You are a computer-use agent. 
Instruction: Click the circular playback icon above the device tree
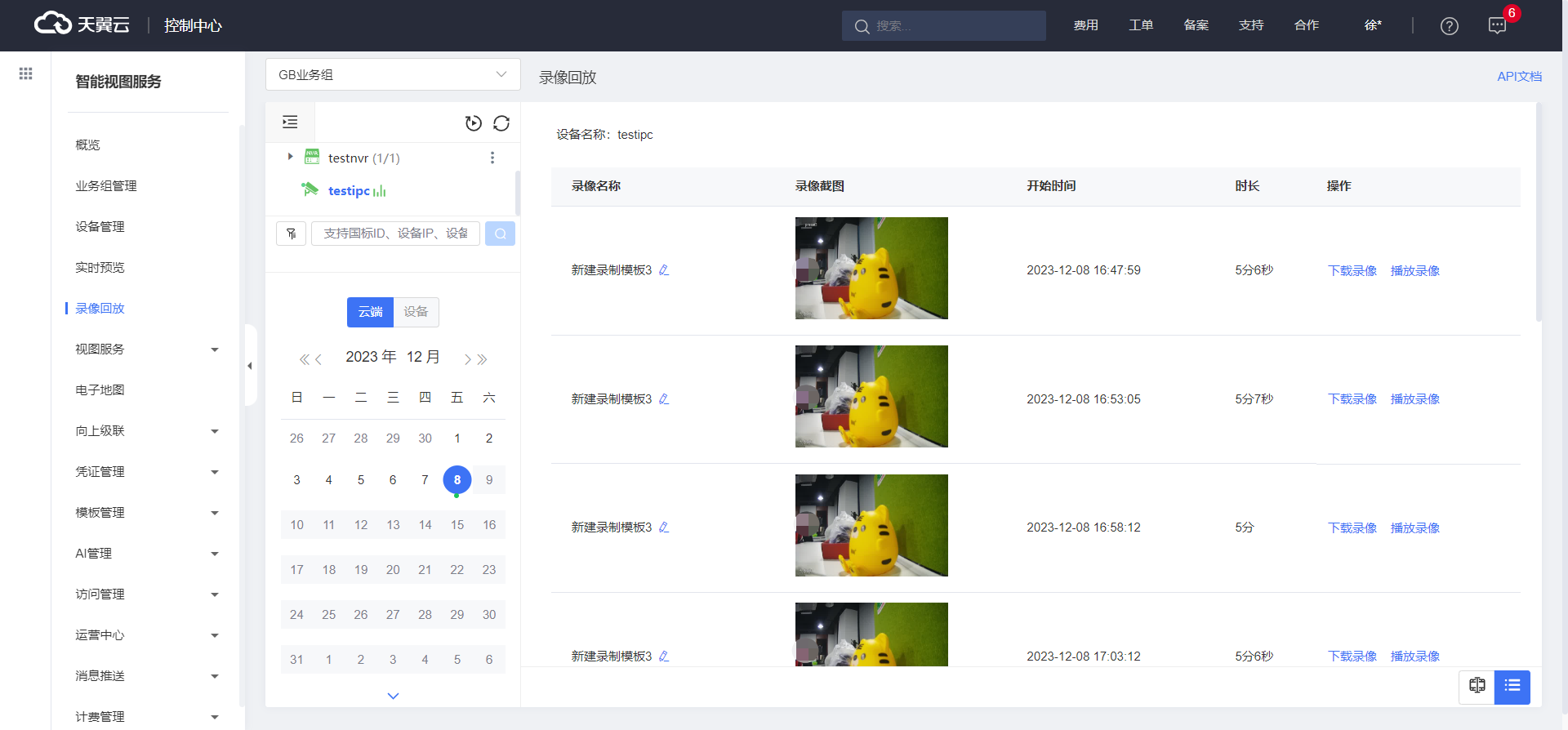(473, 123)
